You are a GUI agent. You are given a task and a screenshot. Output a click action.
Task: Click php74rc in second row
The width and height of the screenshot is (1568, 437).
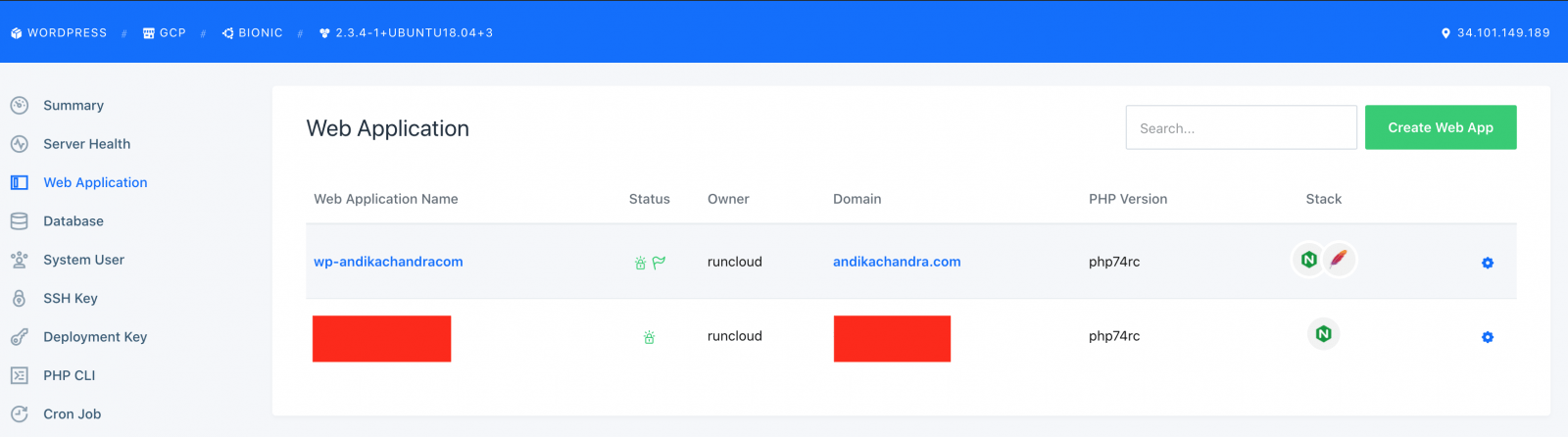tap(1114, 336)
